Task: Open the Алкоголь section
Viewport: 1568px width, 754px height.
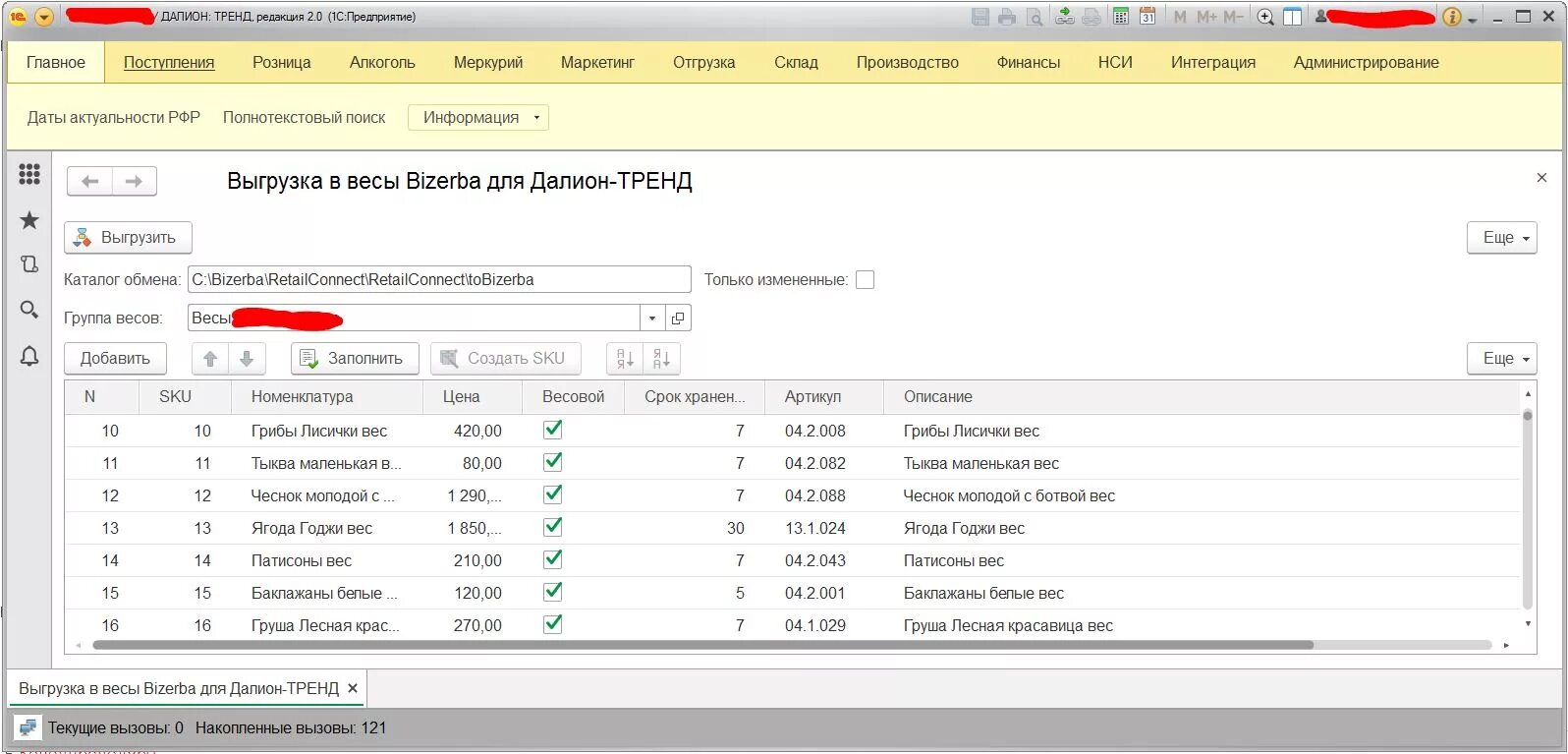Action: tap(382, 62)
